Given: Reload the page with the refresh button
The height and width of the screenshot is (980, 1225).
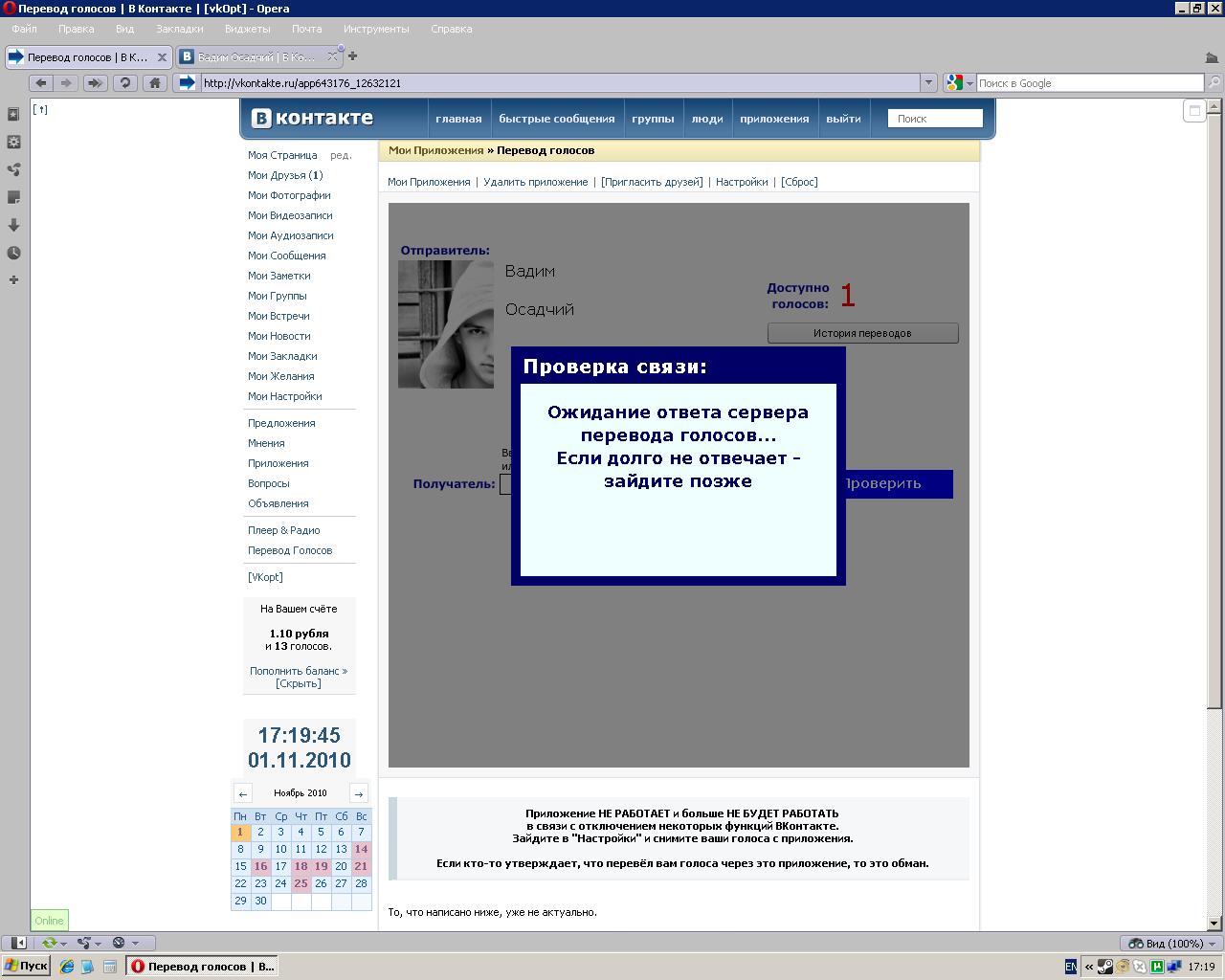Looking at the screenshot, I should pyautogui.click(x=124, y=83).
